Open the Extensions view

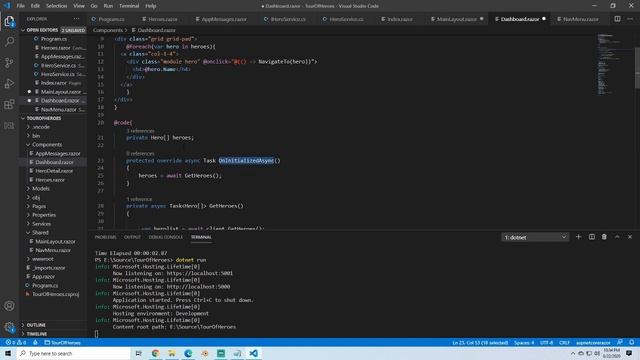[9, 104]
